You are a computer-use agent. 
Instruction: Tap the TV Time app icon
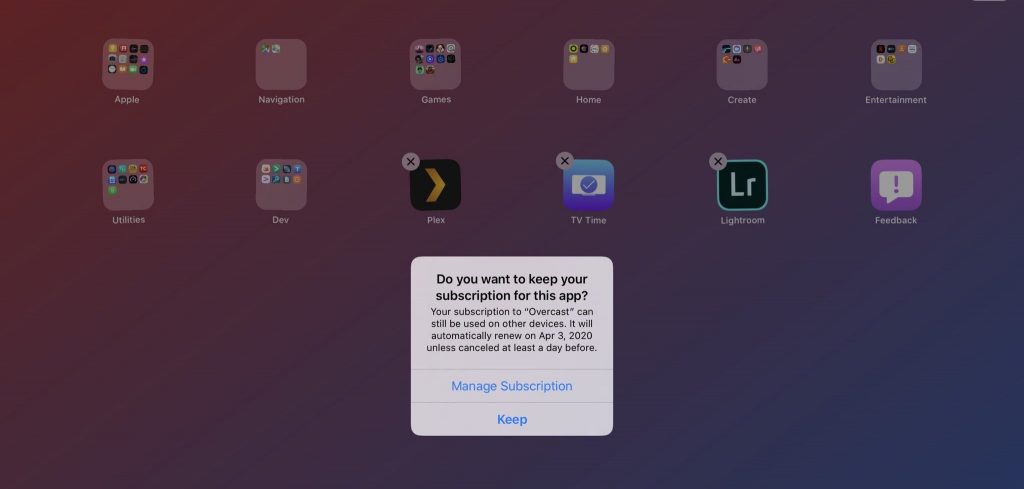588,185
